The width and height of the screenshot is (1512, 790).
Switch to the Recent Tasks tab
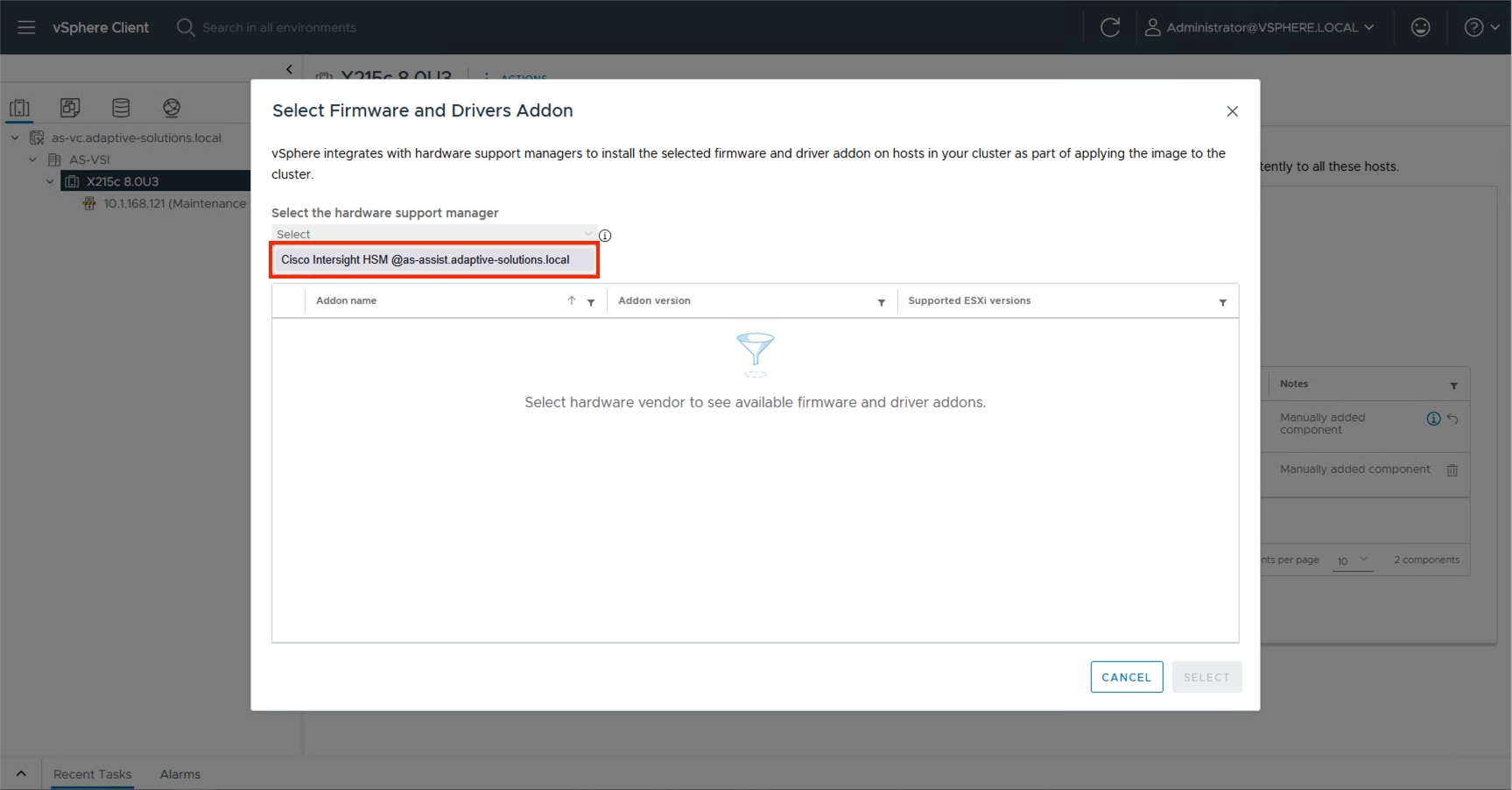pos(92,774)
